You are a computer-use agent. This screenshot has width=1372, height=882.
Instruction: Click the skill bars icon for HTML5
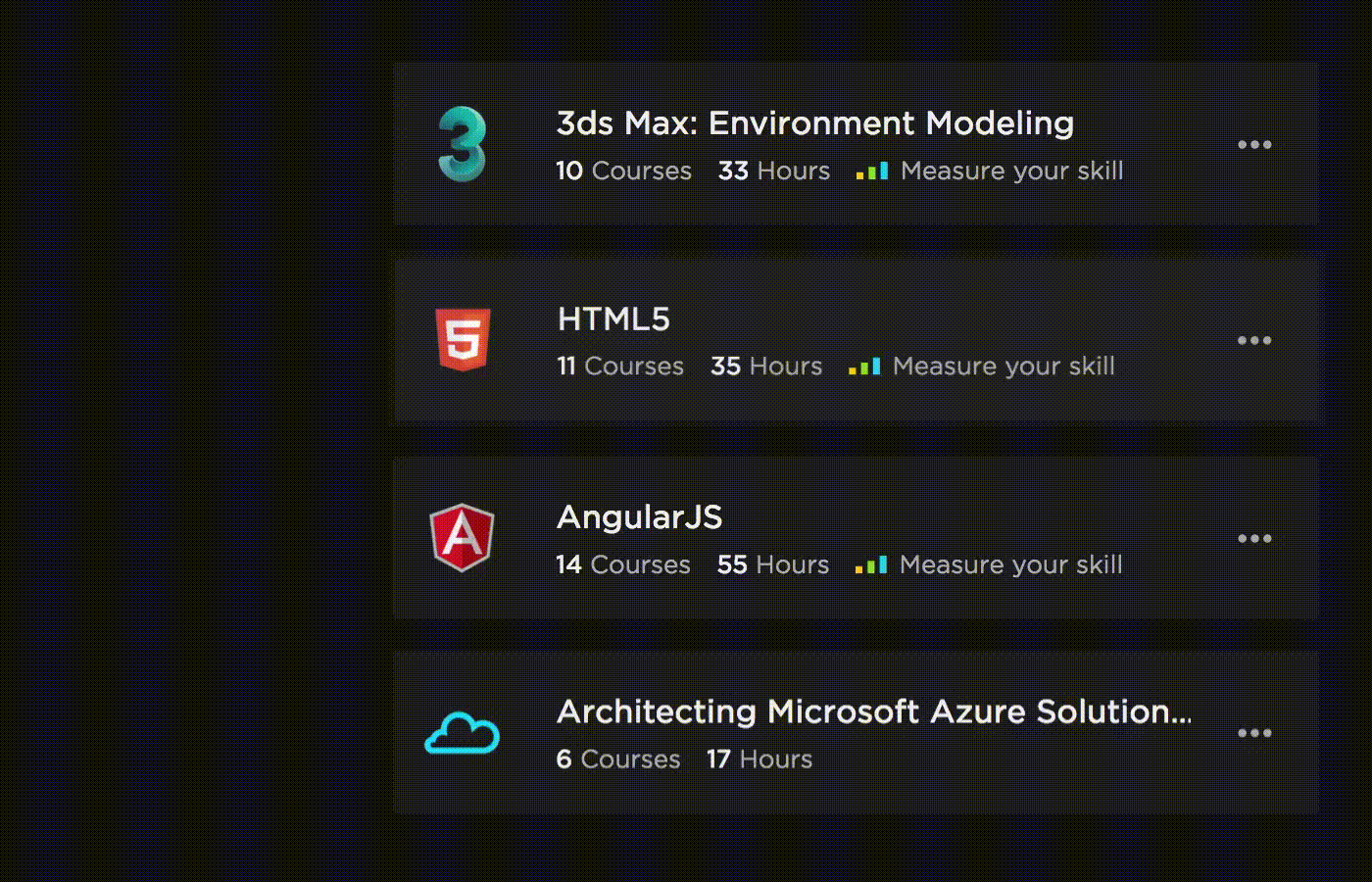click(x=864, y=367)
